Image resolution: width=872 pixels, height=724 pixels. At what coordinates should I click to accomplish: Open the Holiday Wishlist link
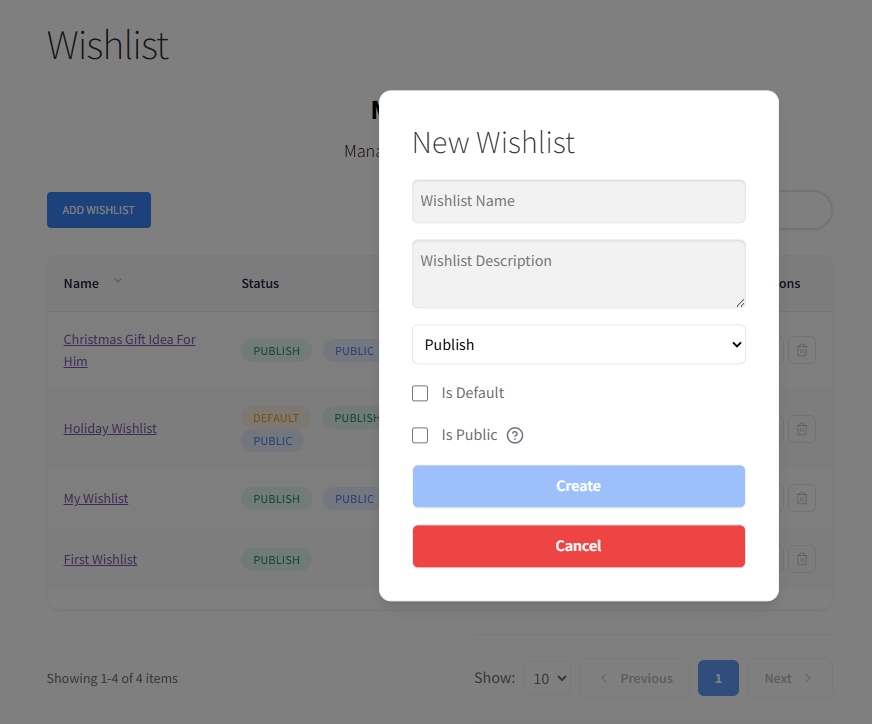pyautogui.click(x=110, y=428)
